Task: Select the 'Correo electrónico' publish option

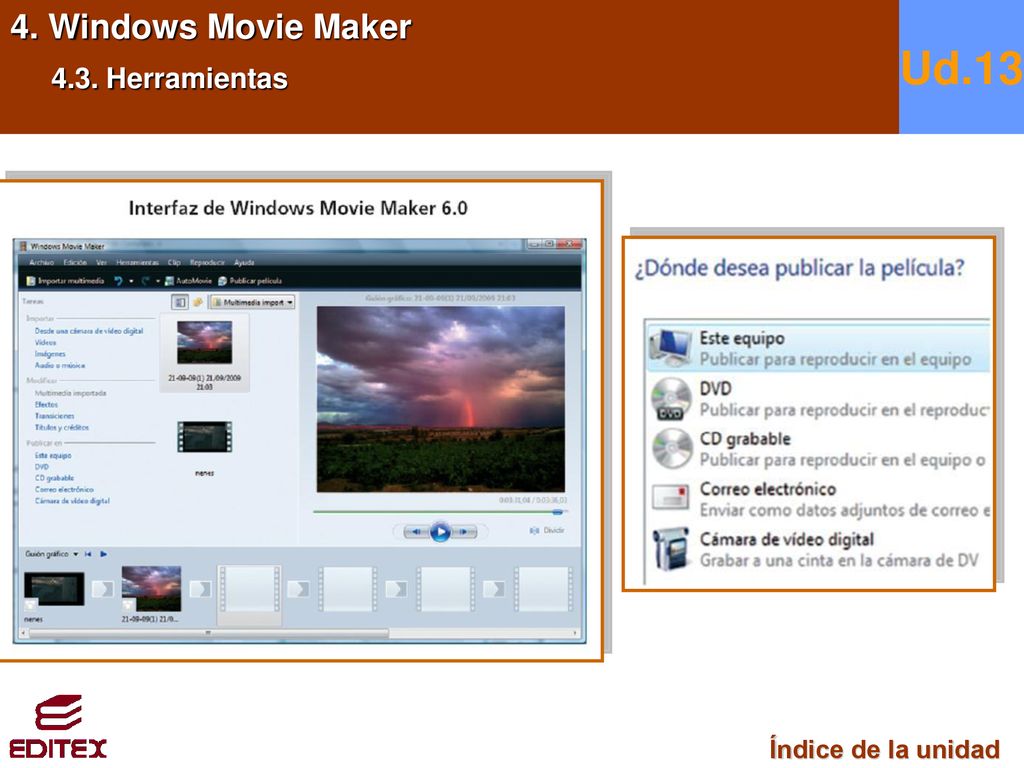Action: click(x=819, y=500)
